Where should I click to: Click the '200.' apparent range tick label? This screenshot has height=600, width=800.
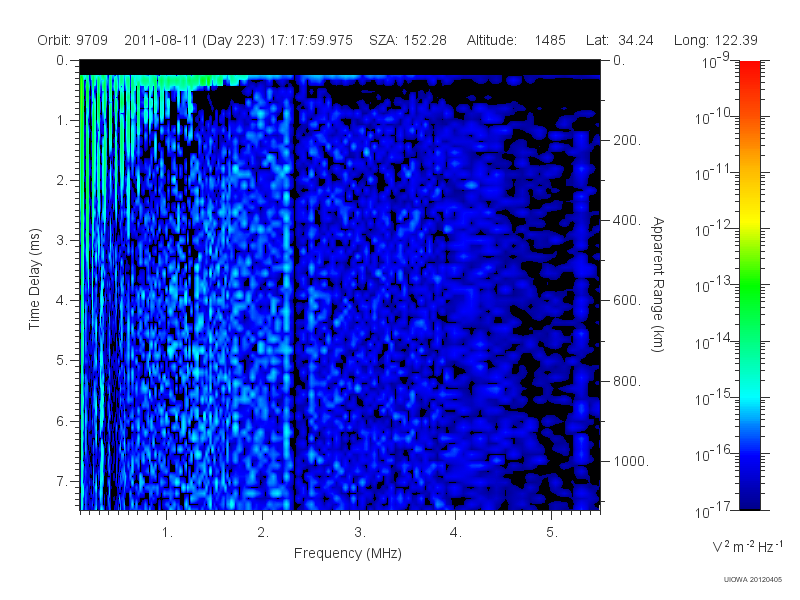click(x=627, y=140)
